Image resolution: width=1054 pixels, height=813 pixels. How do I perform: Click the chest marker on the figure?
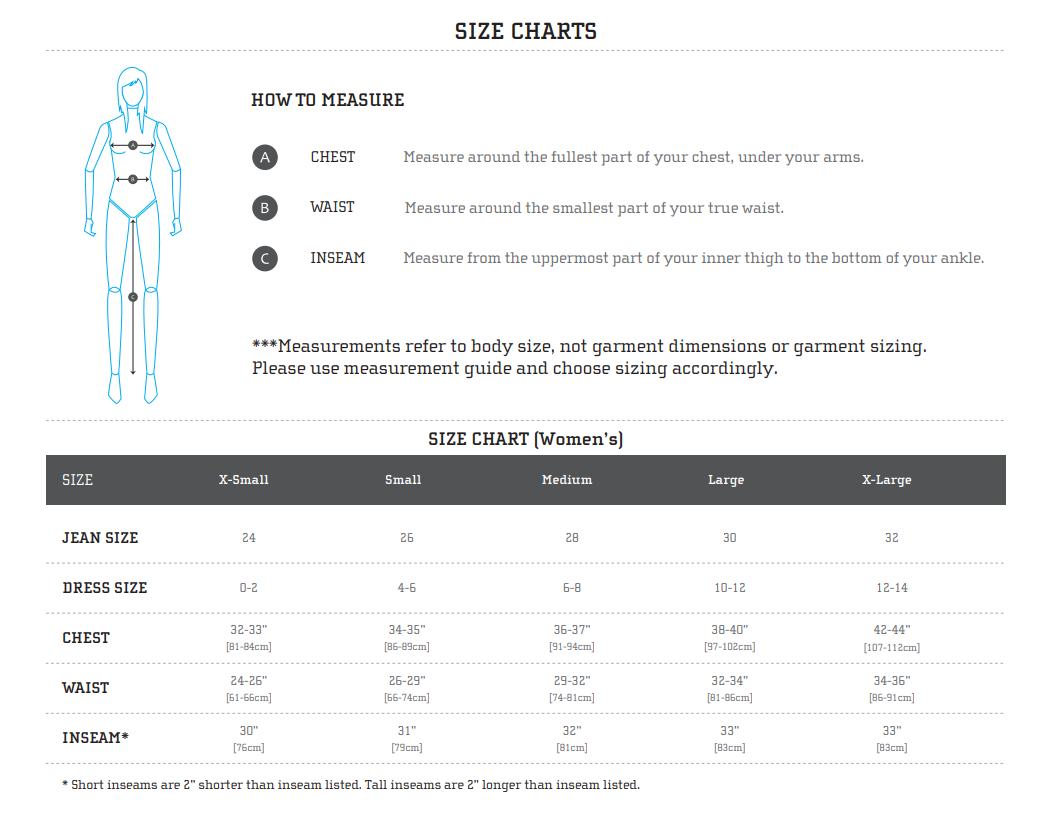133,146
